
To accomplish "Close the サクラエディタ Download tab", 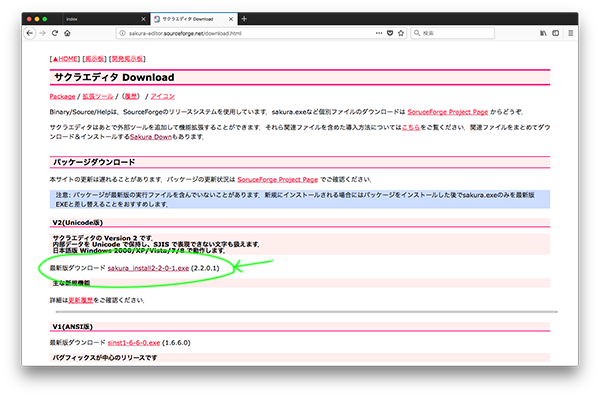I will [x=231, y=19].
